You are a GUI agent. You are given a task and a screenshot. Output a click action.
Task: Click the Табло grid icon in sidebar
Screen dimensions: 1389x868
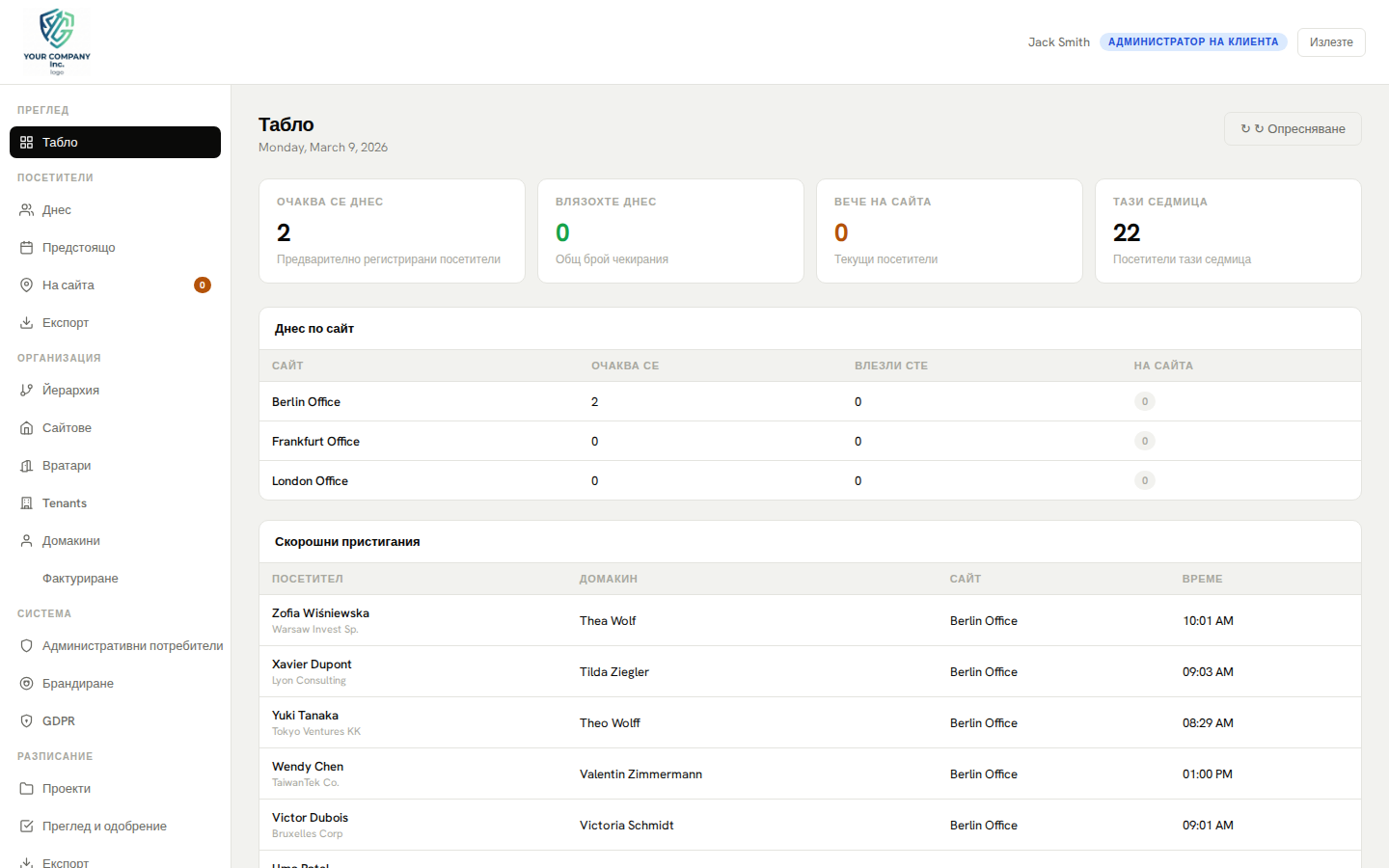(x=26, y=142)
